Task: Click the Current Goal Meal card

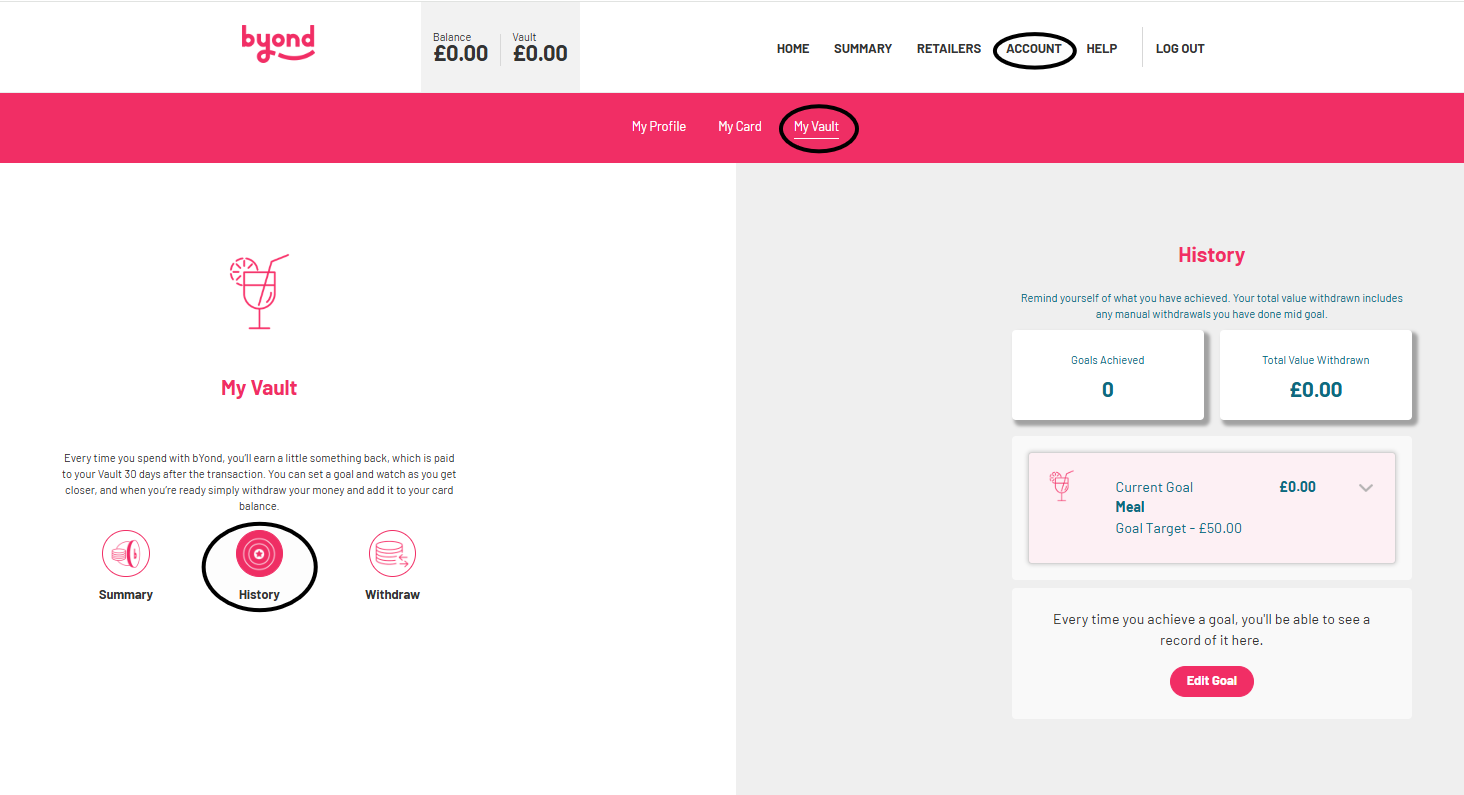Action: coord(1212,508)
